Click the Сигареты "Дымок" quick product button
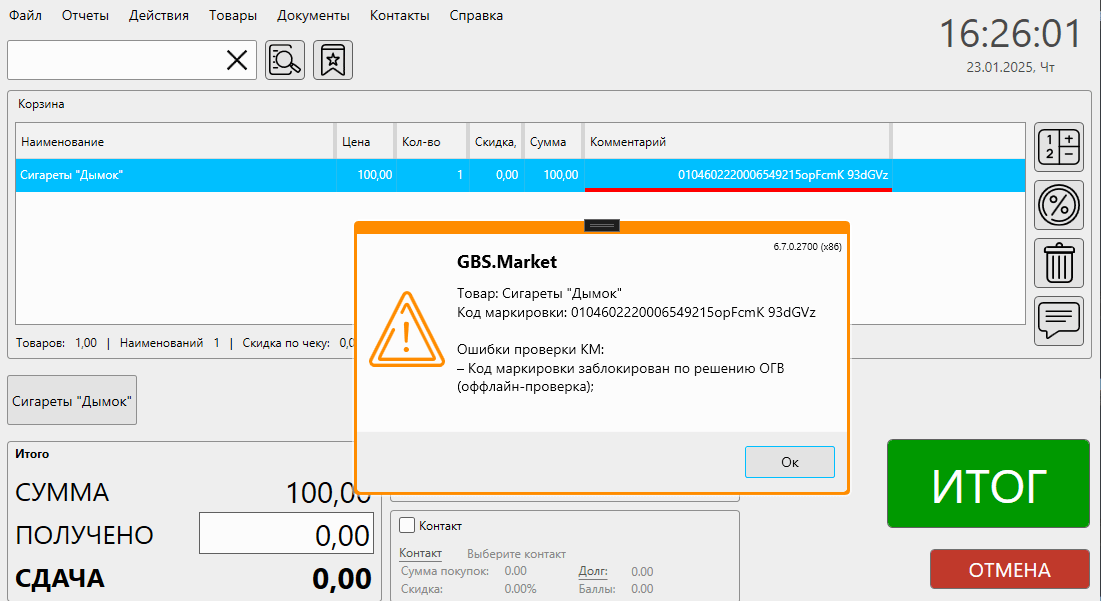Image resolution: width=1101 pixels, height=601 pixels. (x=72, y=402)
